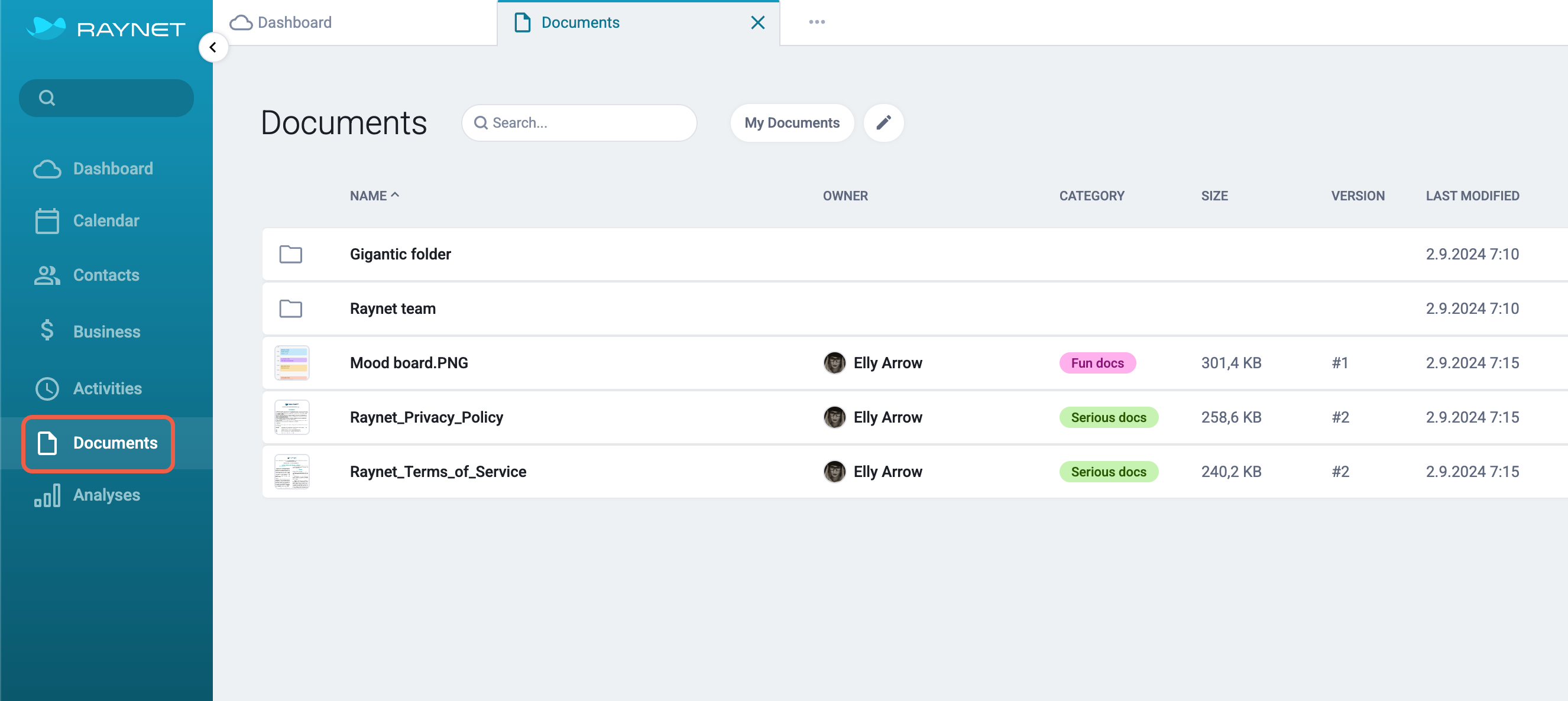The width and height of the screenshot is (1568, 701).
Task: Click Elly Arrow avatar in Mood board row
Action: coord(834,363)
